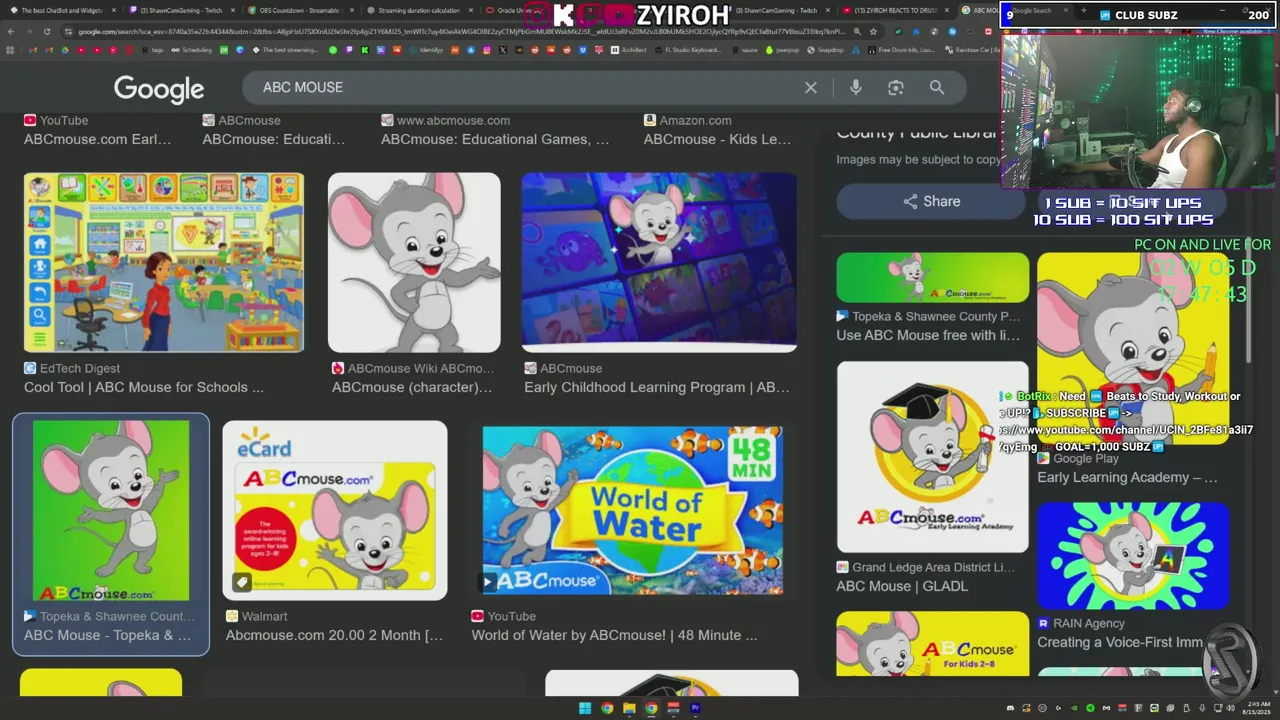Click the browser address bar URL
Screen dimensions: 1280x720
point(460,31)
